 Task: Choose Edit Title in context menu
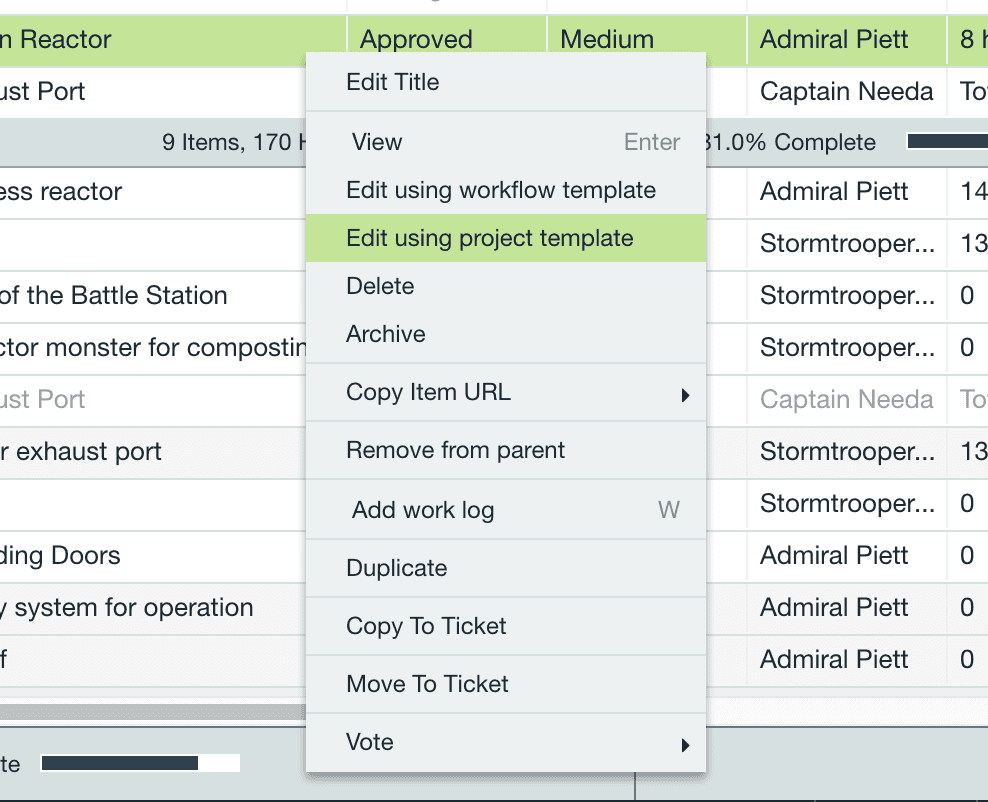tap(505, 83)
